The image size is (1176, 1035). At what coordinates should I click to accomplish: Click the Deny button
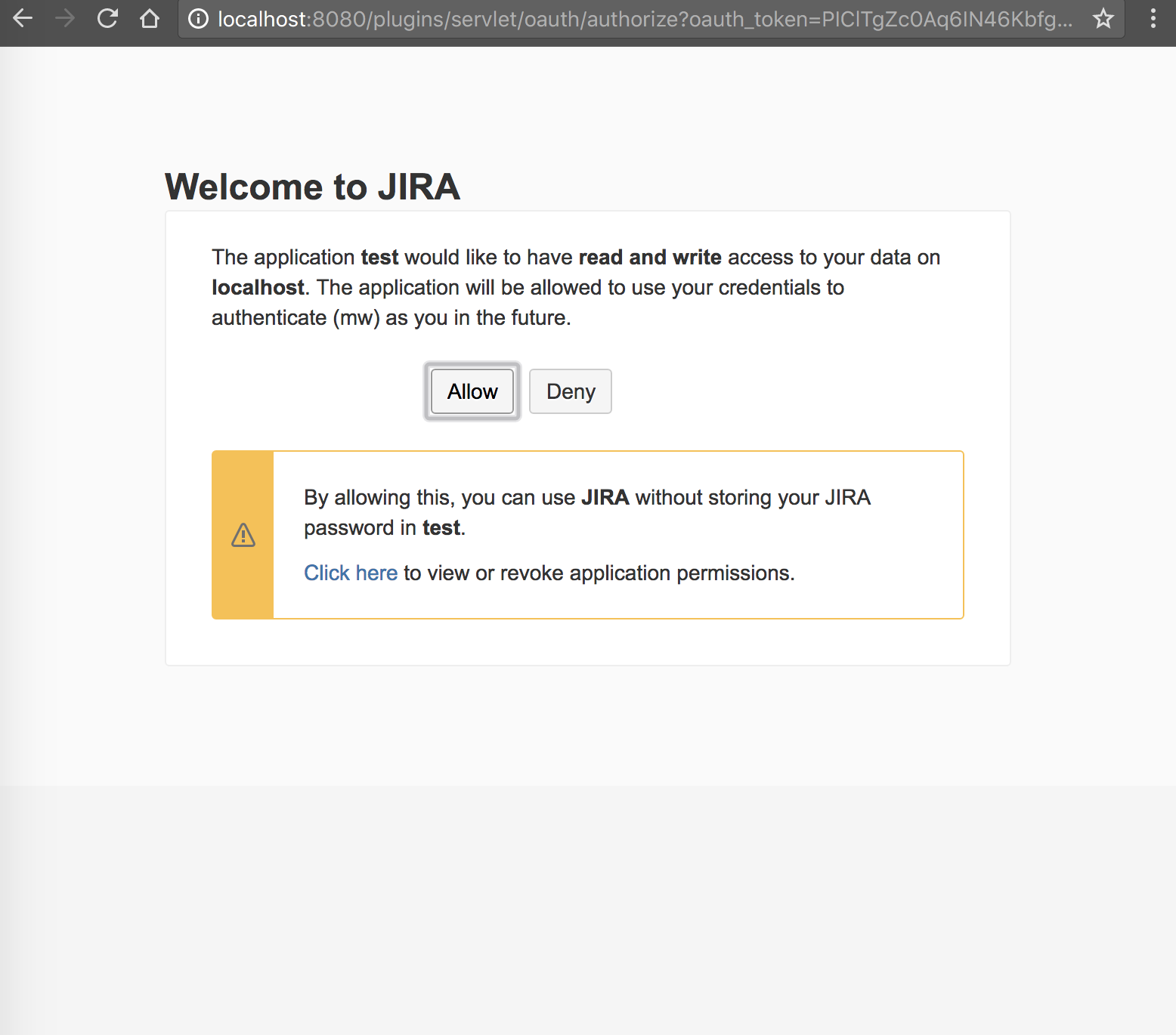tap(570, 391)
